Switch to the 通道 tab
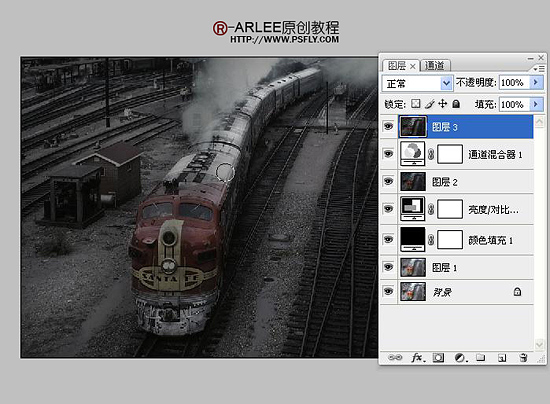 click(x=435, y=66)
